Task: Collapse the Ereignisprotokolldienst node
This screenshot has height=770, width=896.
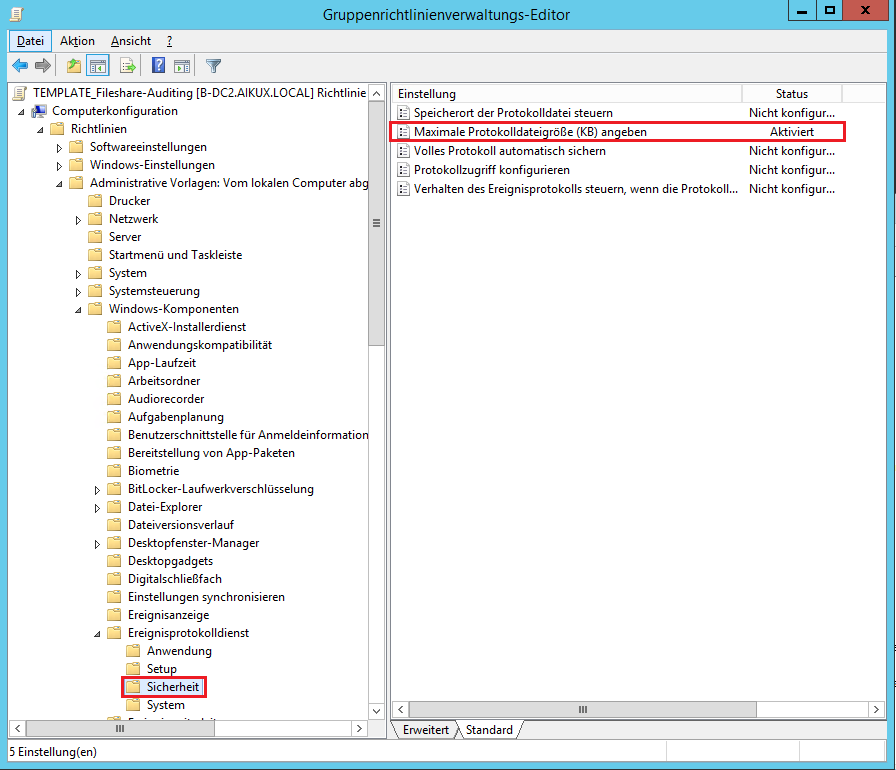Action: tap(97, 633)
